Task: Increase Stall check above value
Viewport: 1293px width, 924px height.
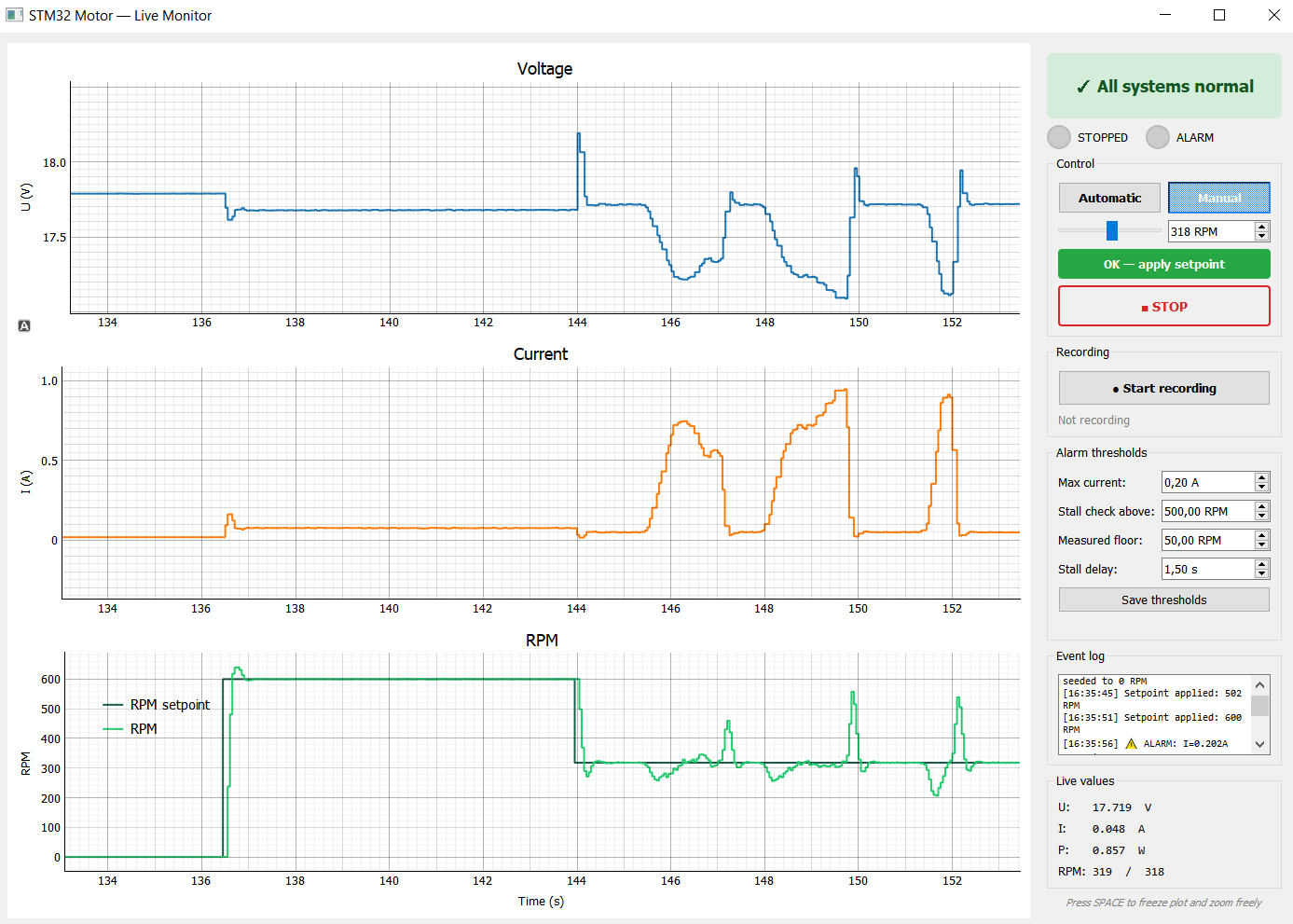Action: tap(1262, 506)
